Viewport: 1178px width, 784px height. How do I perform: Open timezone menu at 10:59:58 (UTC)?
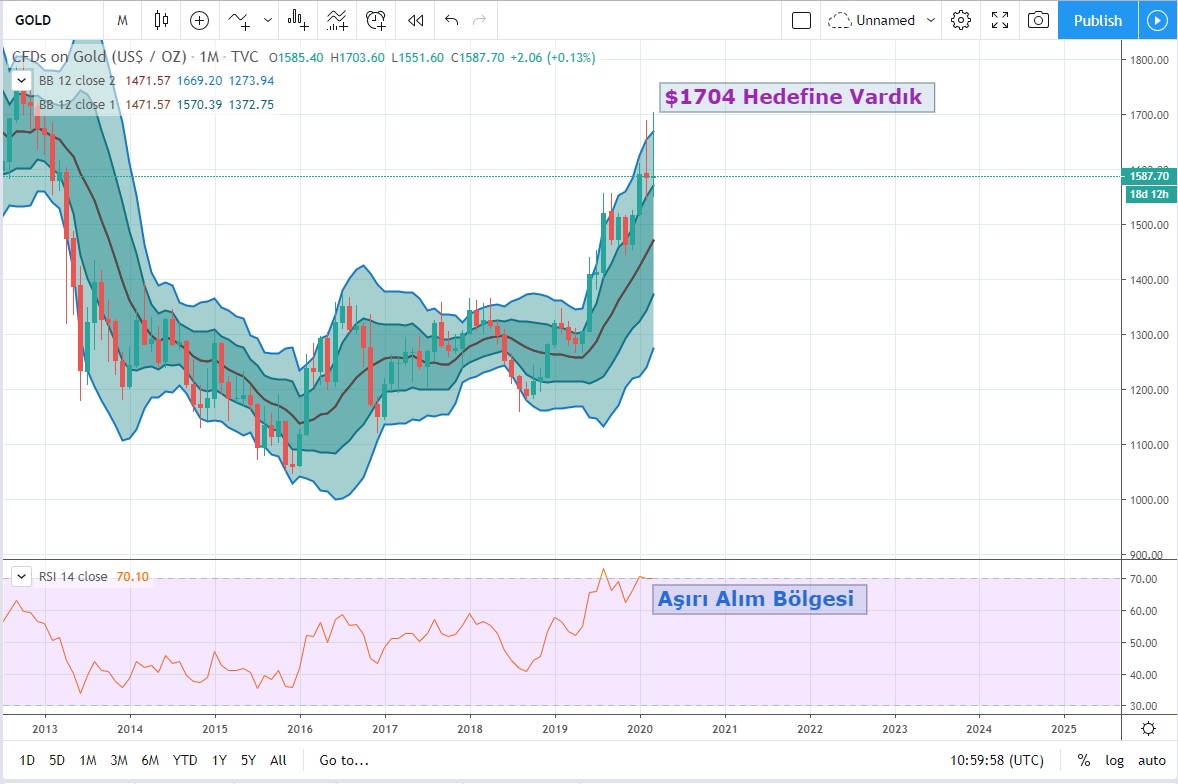[997, 760]
